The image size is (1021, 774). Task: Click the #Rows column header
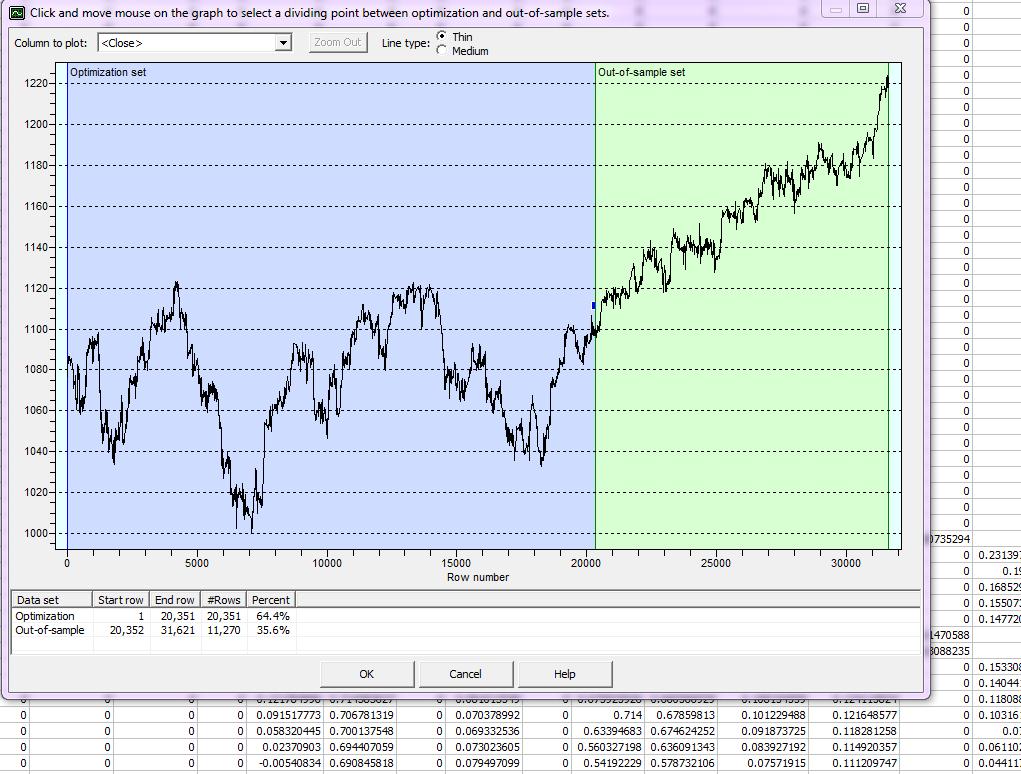(224, 600)
